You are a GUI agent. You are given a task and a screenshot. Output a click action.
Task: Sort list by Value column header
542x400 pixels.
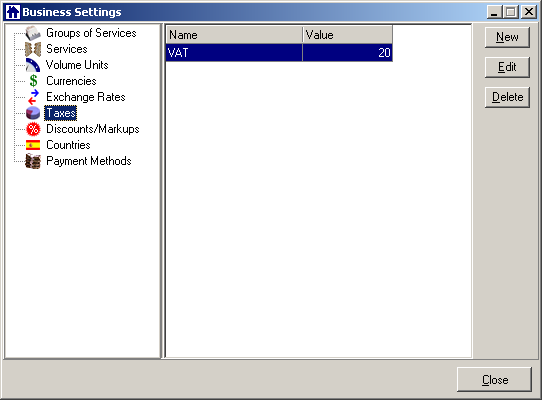tap(347, 35)
